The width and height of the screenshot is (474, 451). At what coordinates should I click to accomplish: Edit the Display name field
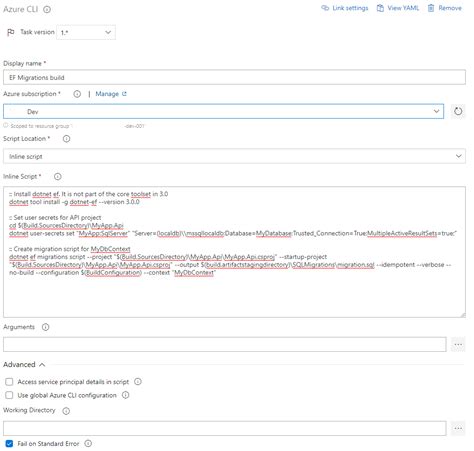pyautogui.click(x=234, y=77)
